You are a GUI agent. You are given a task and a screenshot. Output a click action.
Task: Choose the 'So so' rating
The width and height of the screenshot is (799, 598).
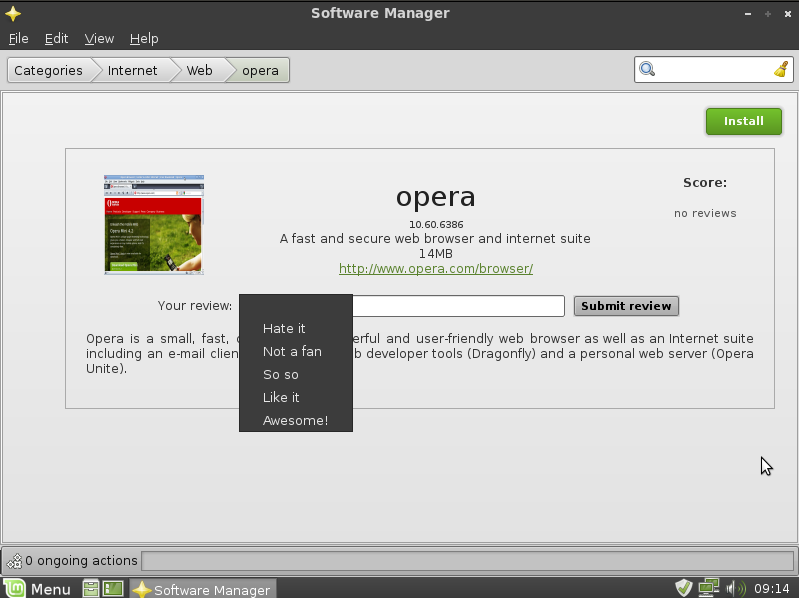click(x=296, y=374)
